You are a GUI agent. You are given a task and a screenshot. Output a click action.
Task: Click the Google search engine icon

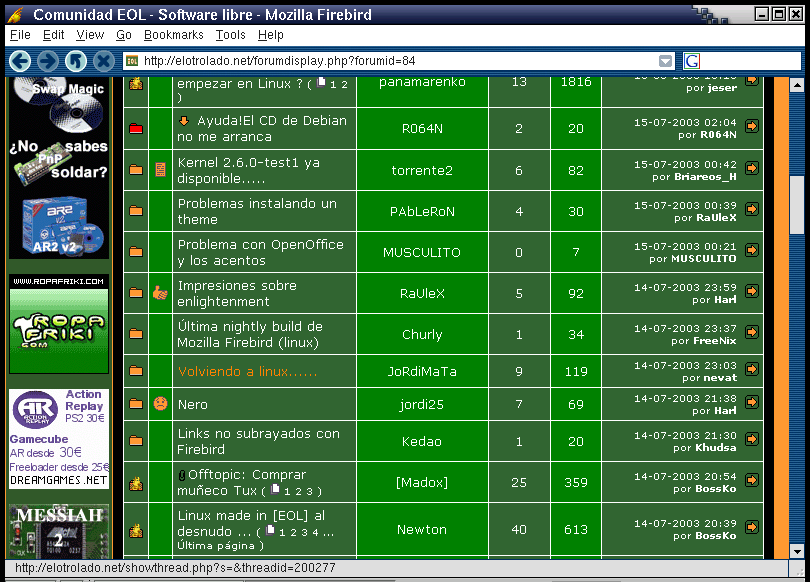(x=692, y=61)
